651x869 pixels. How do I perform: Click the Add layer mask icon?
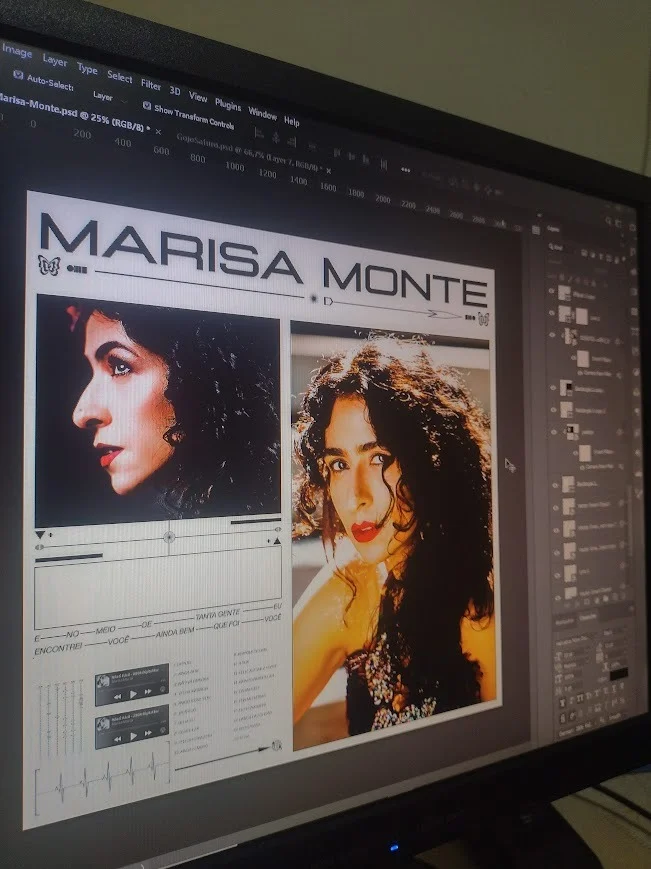[x=587, y=602]
